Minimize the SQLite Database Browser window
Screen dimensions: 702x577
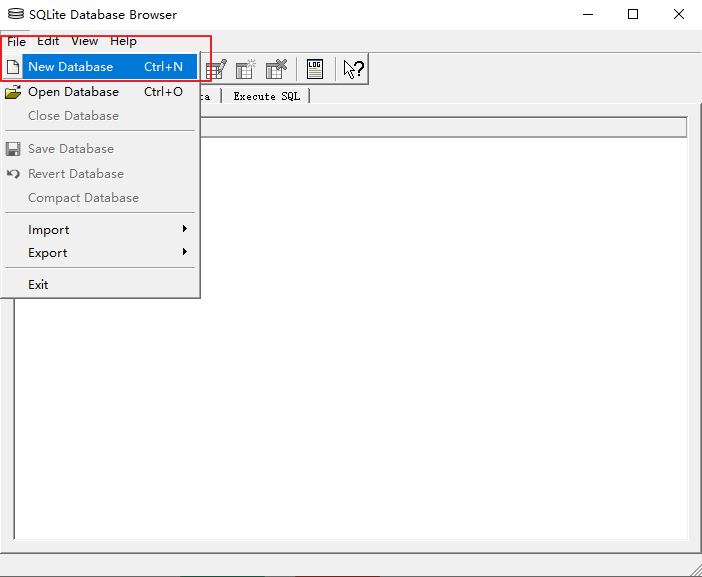[x=588, y=14]
